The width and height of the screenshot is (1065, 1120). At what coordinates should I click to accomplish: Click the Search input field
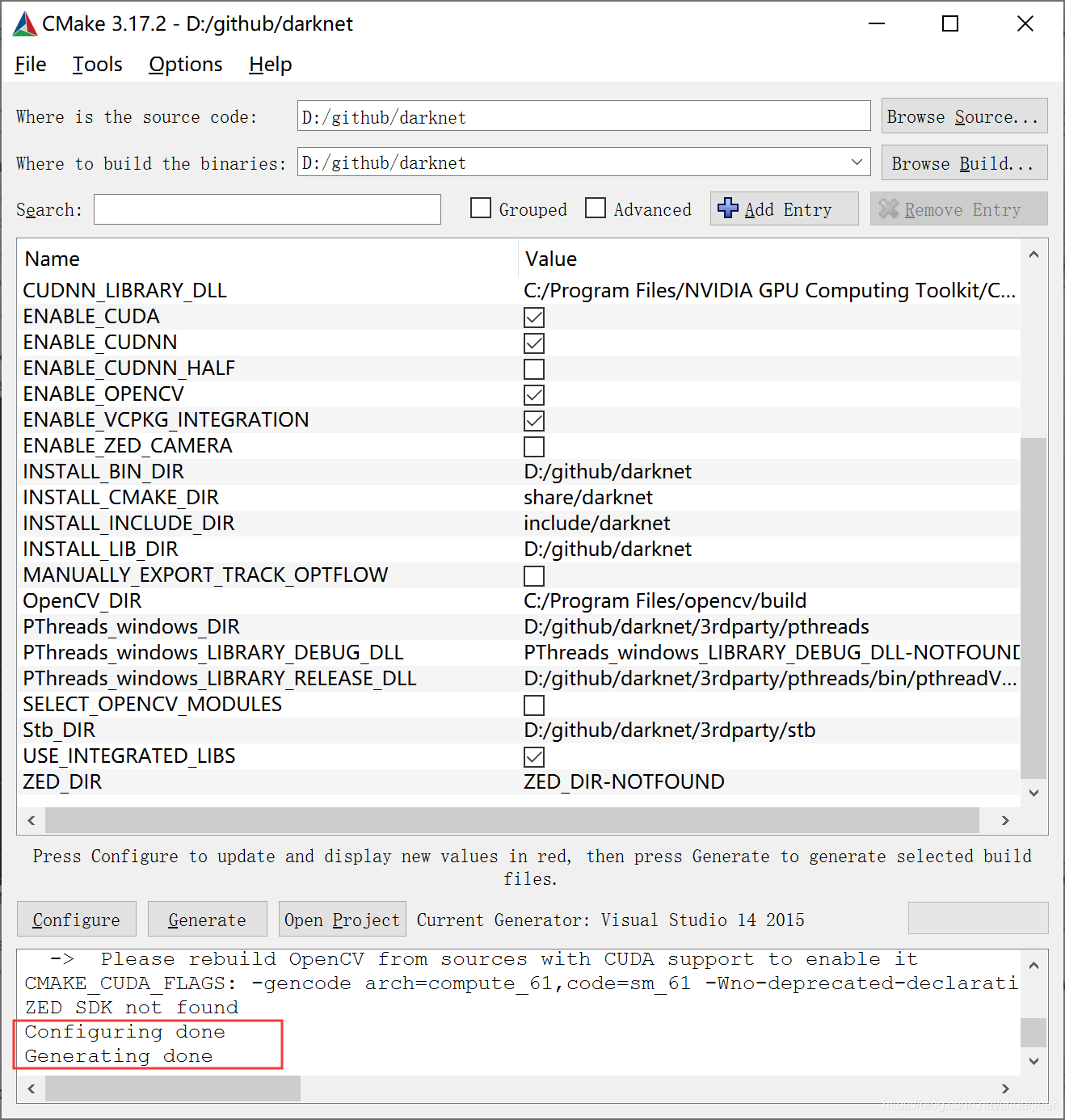click(267, 209)
